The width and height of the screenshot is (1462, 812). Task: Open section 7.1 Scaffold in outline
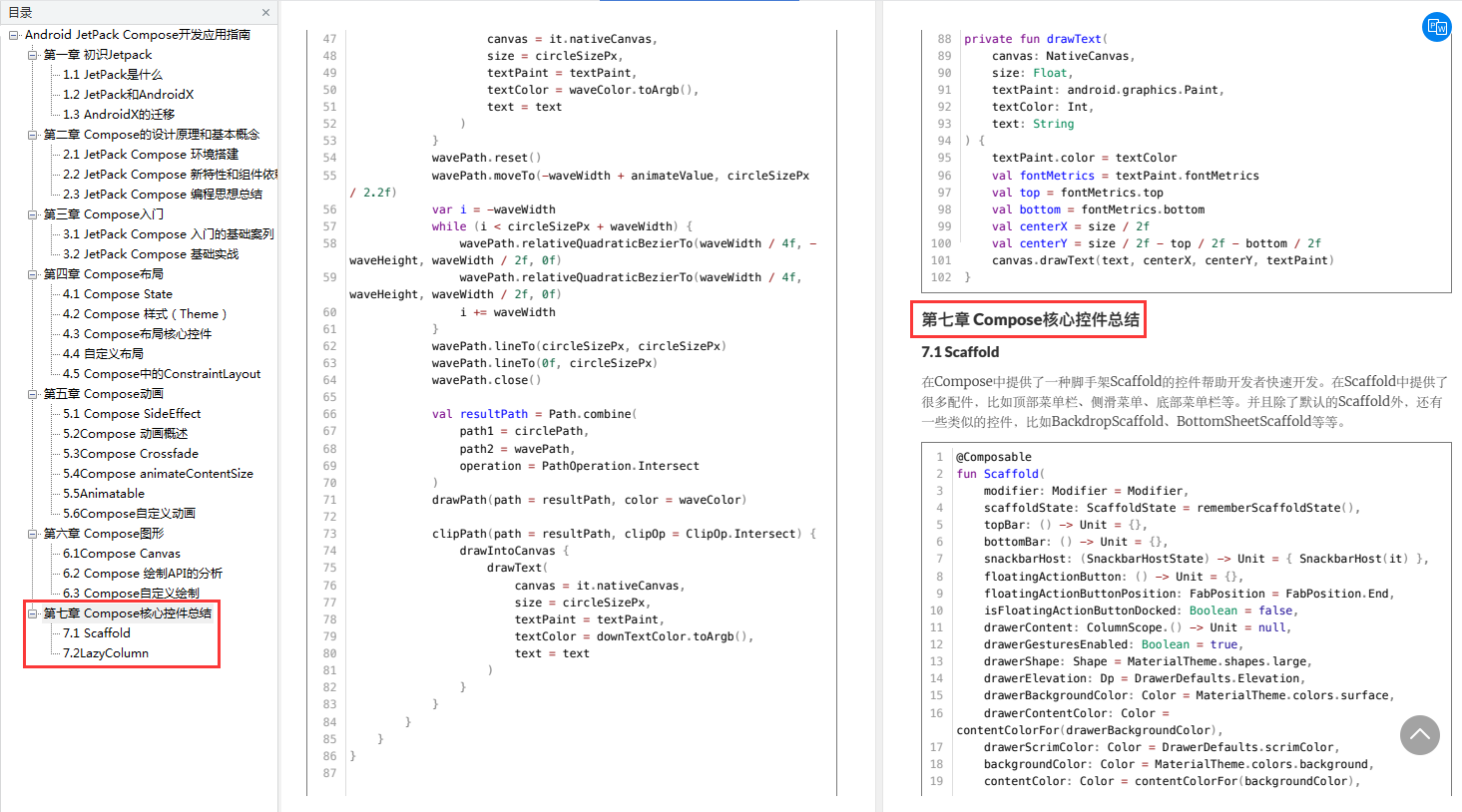click(97, 633)
